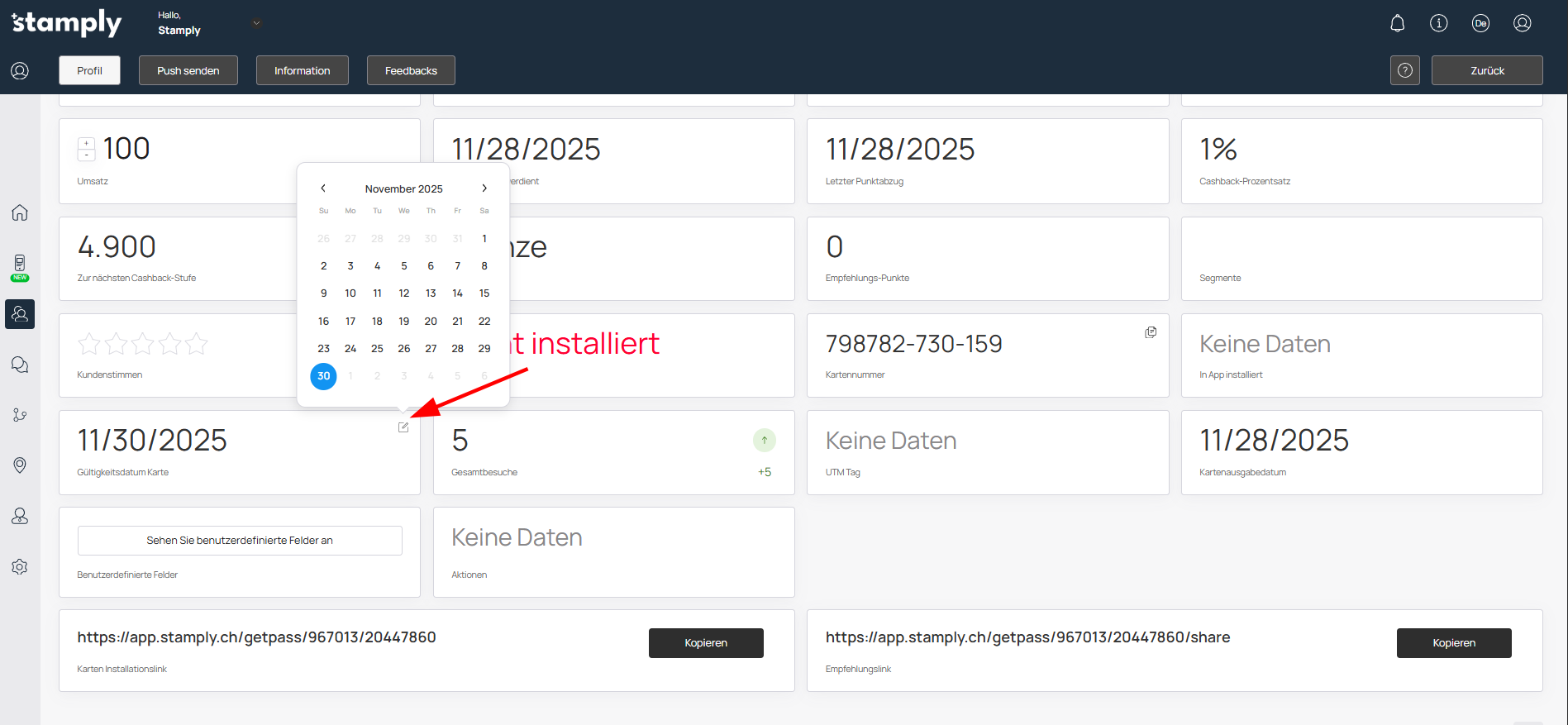Open chat bubbles icon in sidebar
Screen dimensions: 1568x725
click(x=20, y=365)
